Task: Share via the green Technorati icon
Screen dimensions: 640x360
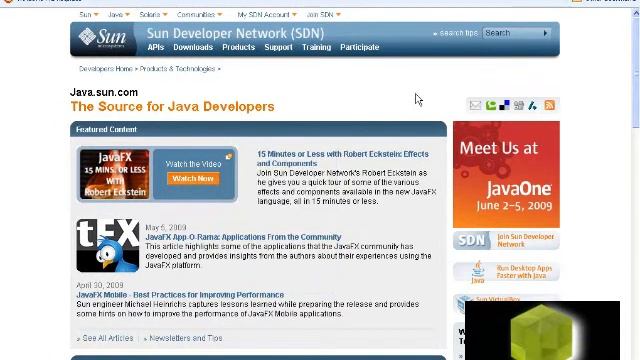Action: tap(491, 105)
